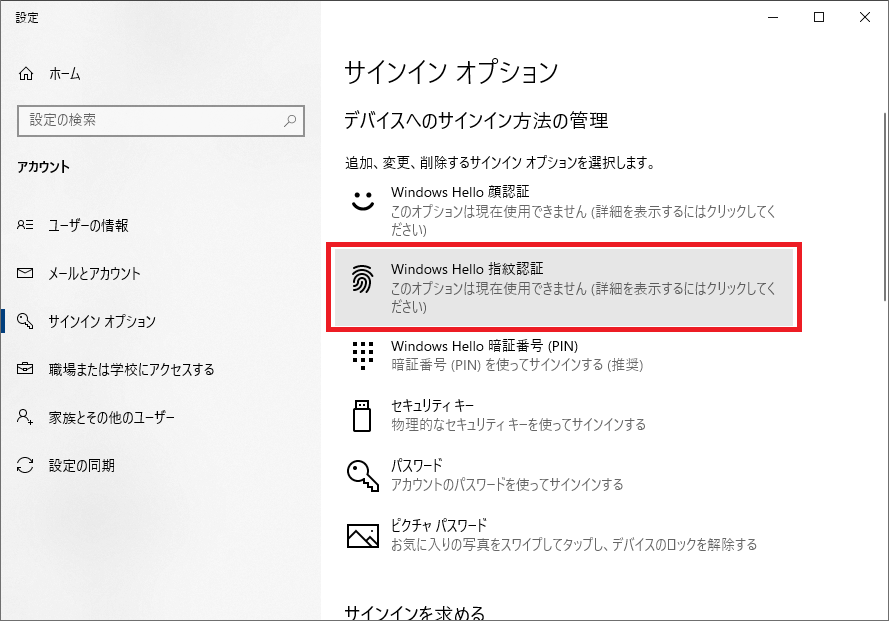Expand Windows Hello 指紋認証 option
Image resolution: width=889 pixels, height=621 pixels.
pos(564,288)
